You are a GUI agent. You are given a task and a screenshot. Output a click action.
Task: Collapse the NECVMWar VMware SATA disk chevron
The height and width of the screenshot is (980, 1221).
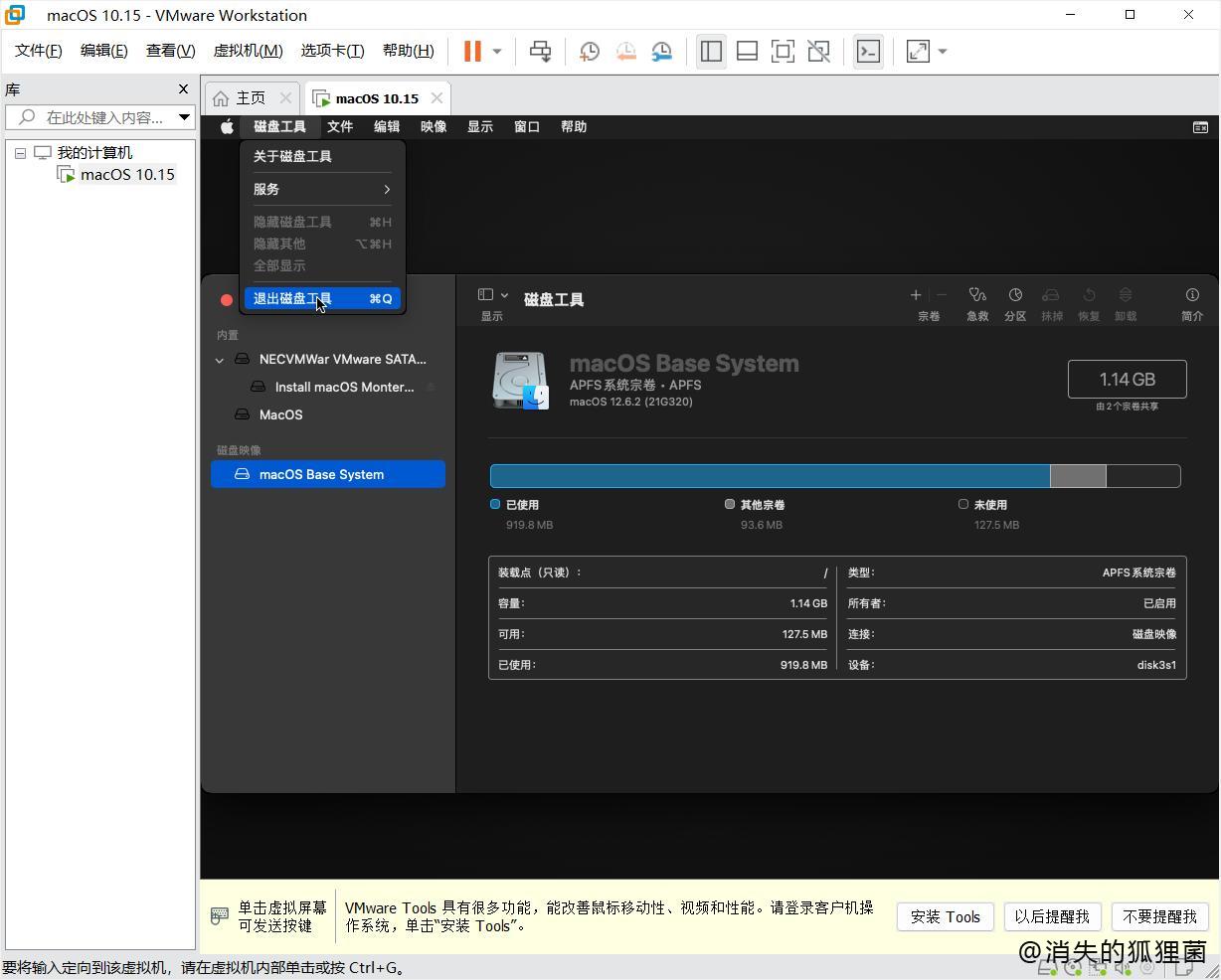pyautogui.click(x=220, y=360)
